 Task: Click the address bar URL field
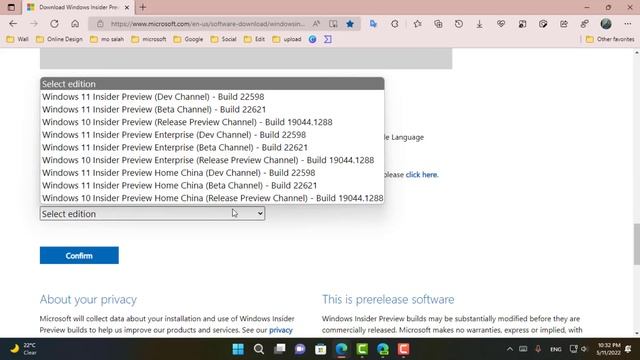point(207,24)
